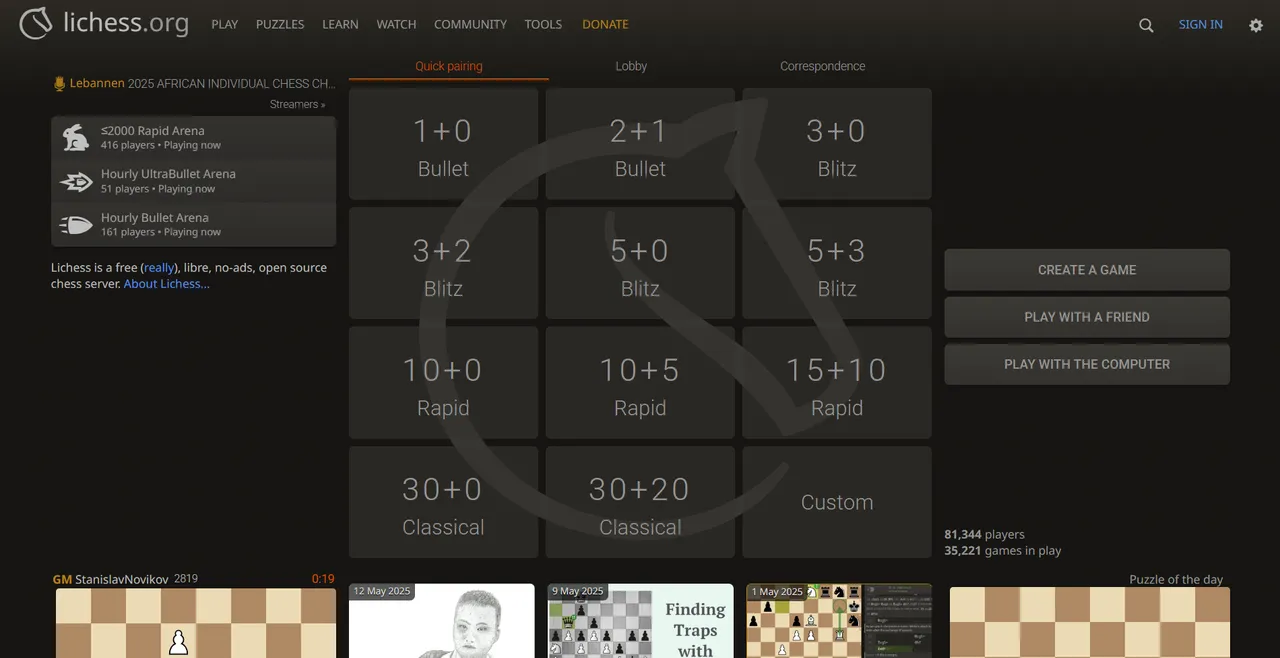Click the 81,344 players count
The height and width of the screenshot is (658, 1280).
click(x=985, y=535)
